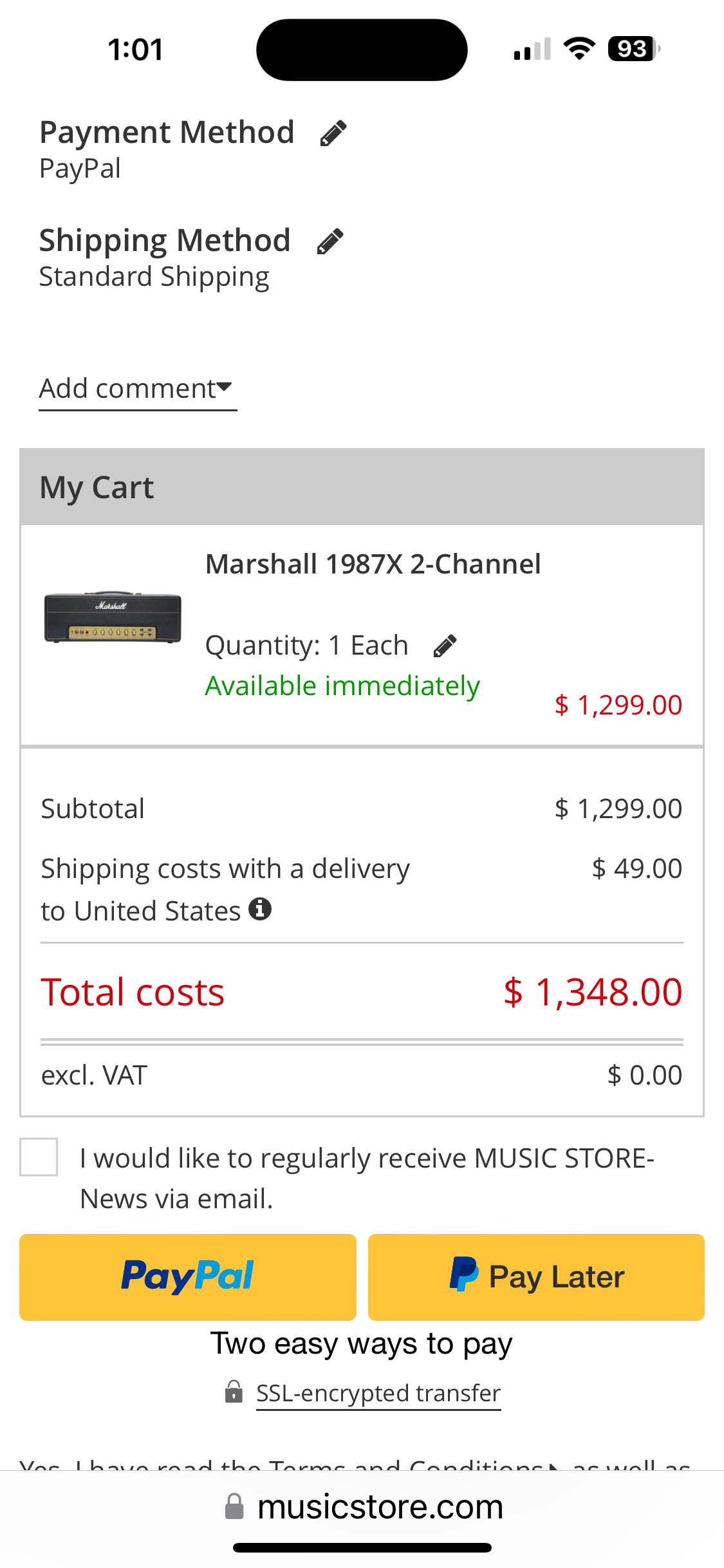Tap the musicstore.com address bar
This screenshot has width=724, height=1568.
[x=380, y=1507]
